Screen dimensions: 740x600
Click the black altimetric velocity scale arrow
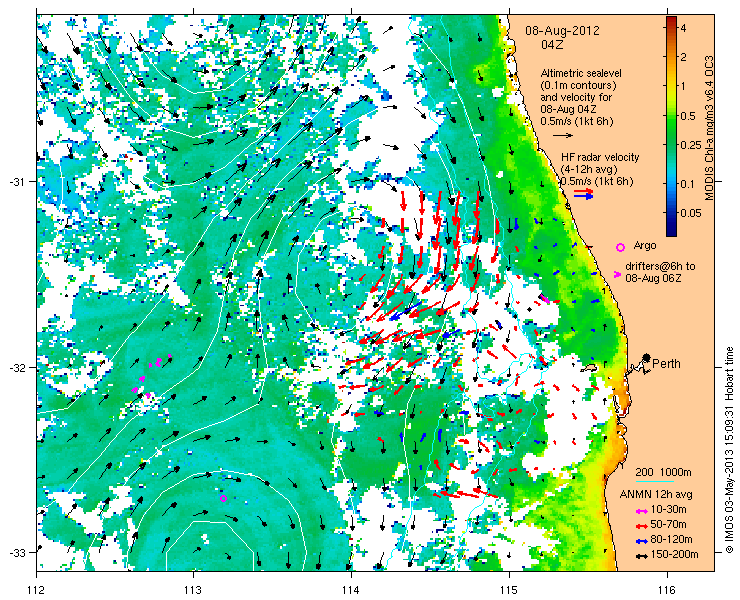[563, 135]
